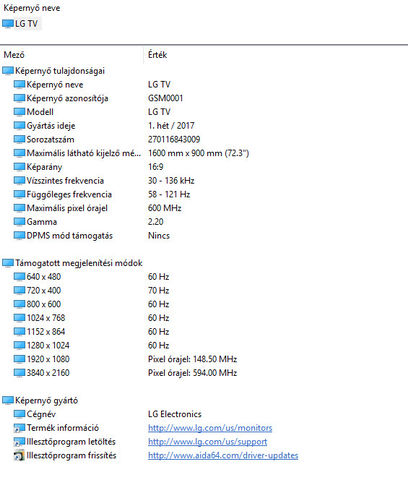Screen dimensions: 408x480
Task: Select the LG TV monitor entry at top
Action: [21, 24]
